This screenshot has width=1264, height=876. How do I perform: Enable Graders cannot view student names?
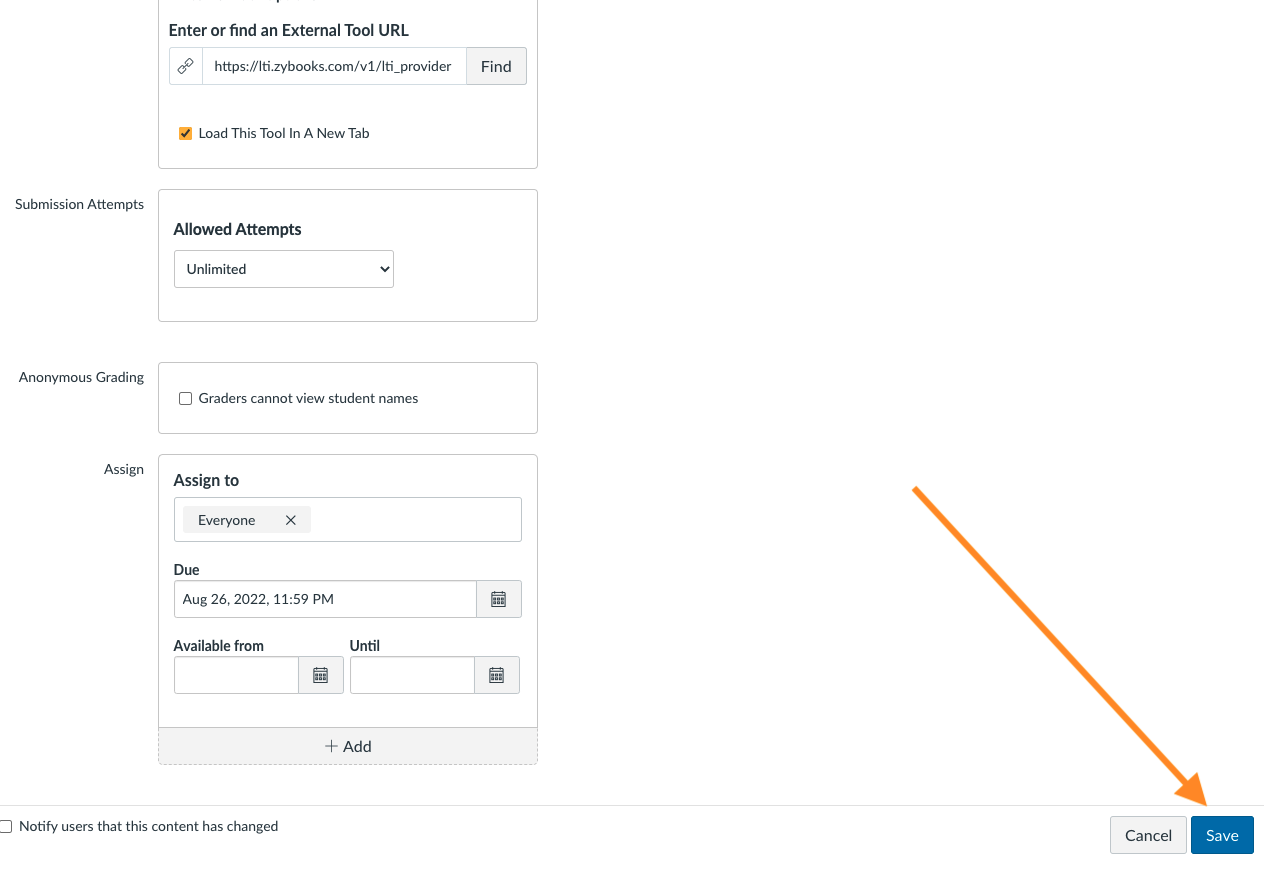click(x=185, y=398)
